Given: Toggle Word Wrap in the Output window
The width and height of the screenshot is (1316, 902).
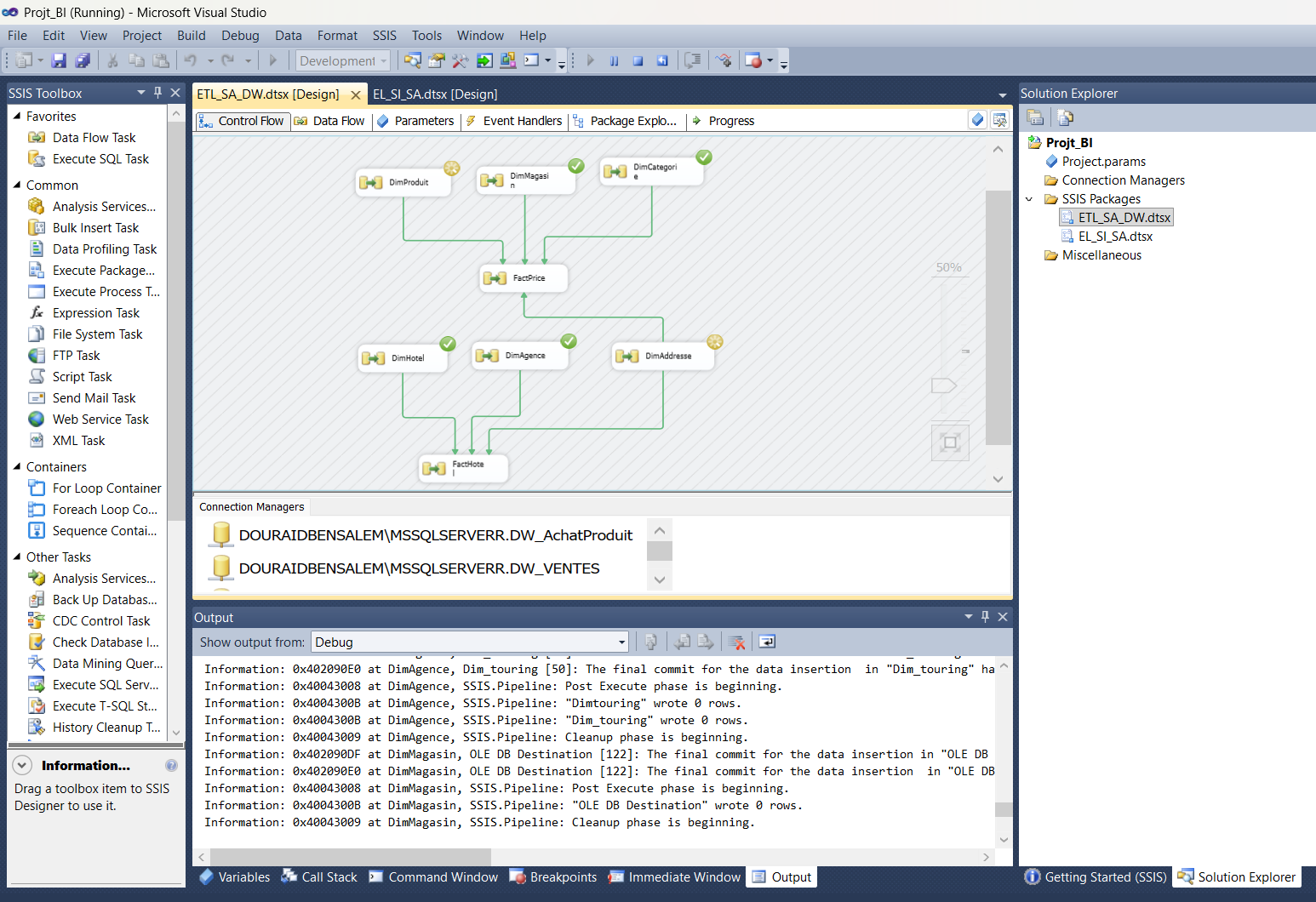Looking at the screenshot, I should 767,642.
